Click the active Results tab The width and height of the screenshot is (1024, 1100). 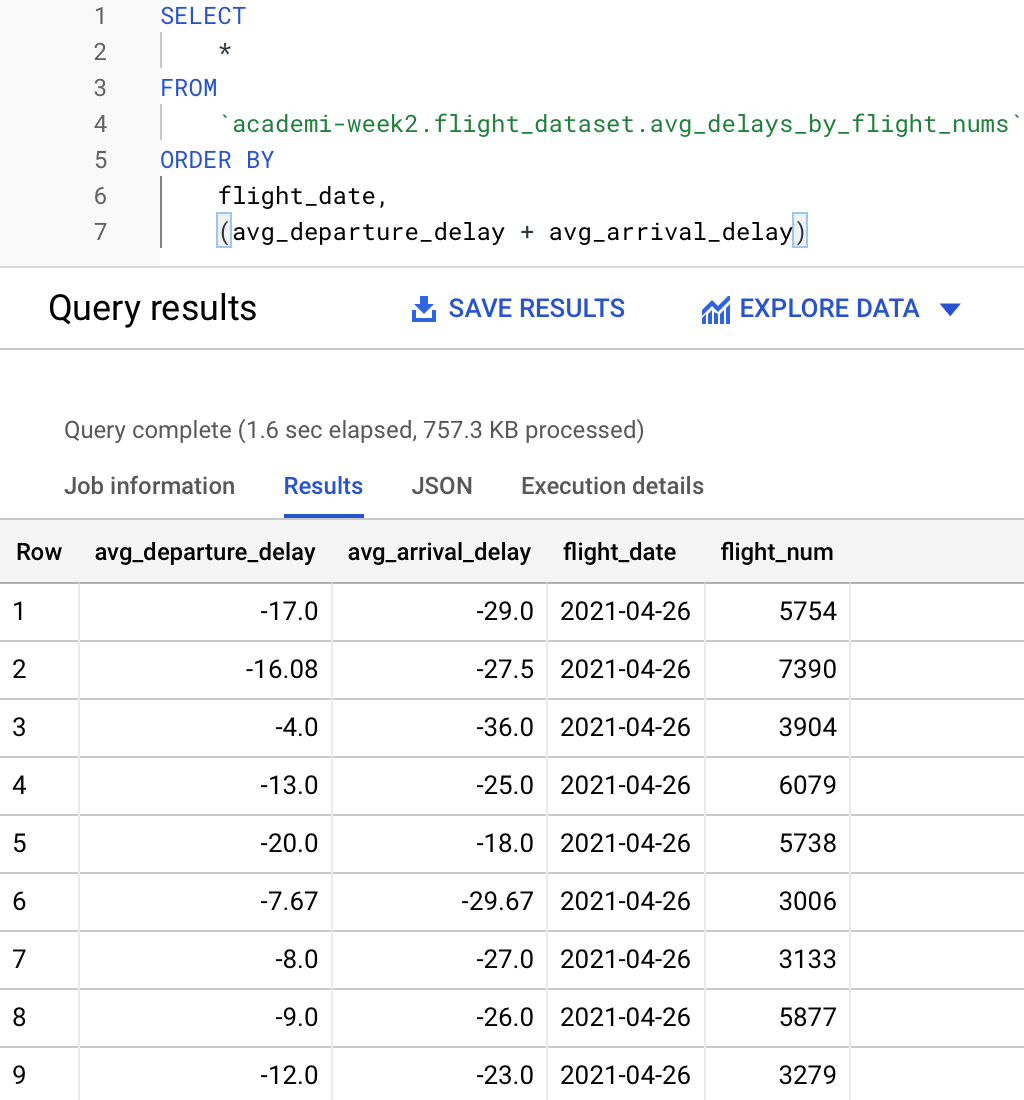point(323,486)
